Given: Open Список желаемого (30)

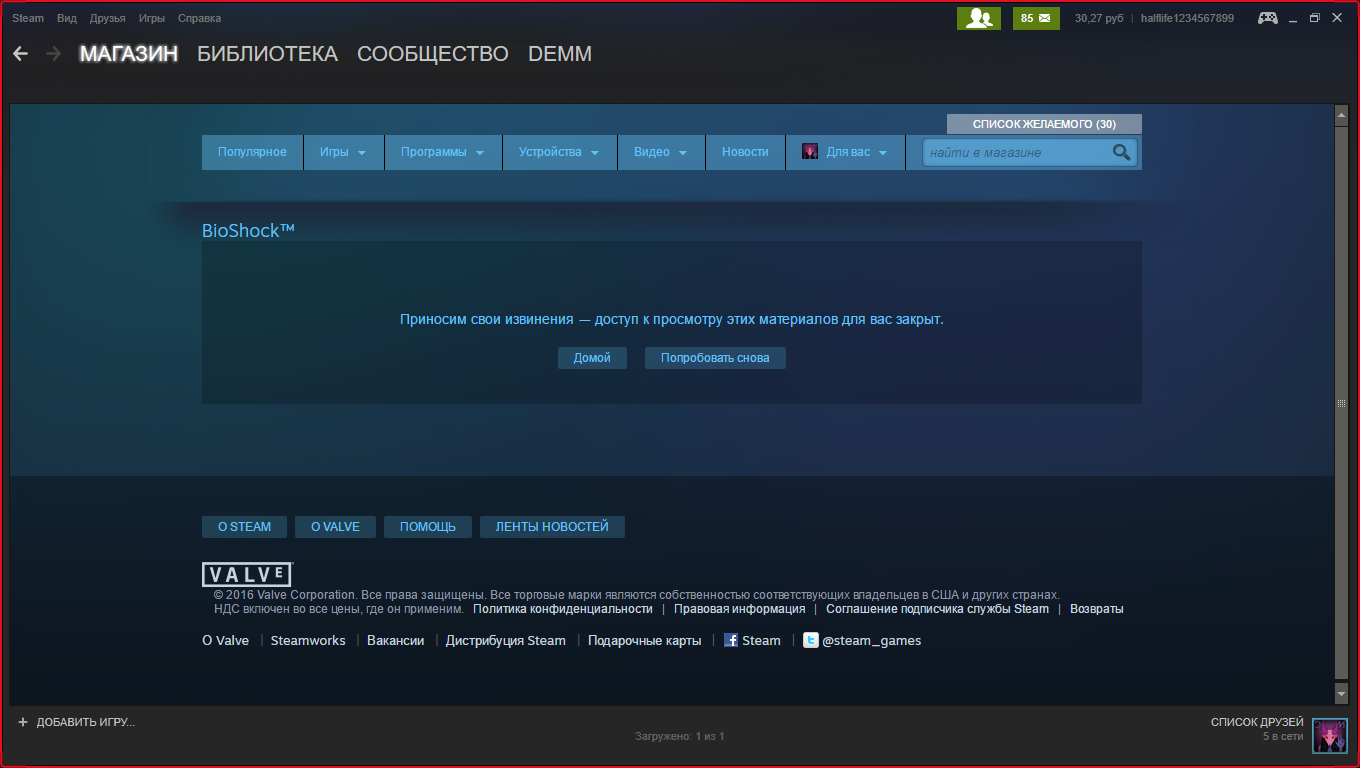Looking at the screenshot, I should tap(1044, 124).
